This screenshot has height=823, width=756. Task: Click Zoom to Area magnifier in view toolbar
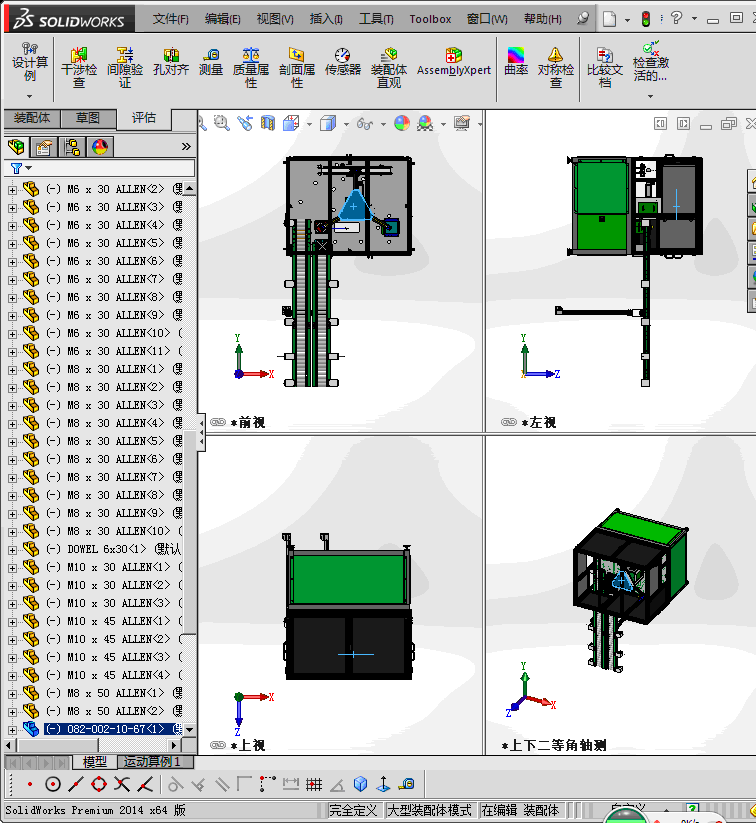pyautogui.click(x=222, y=123)
